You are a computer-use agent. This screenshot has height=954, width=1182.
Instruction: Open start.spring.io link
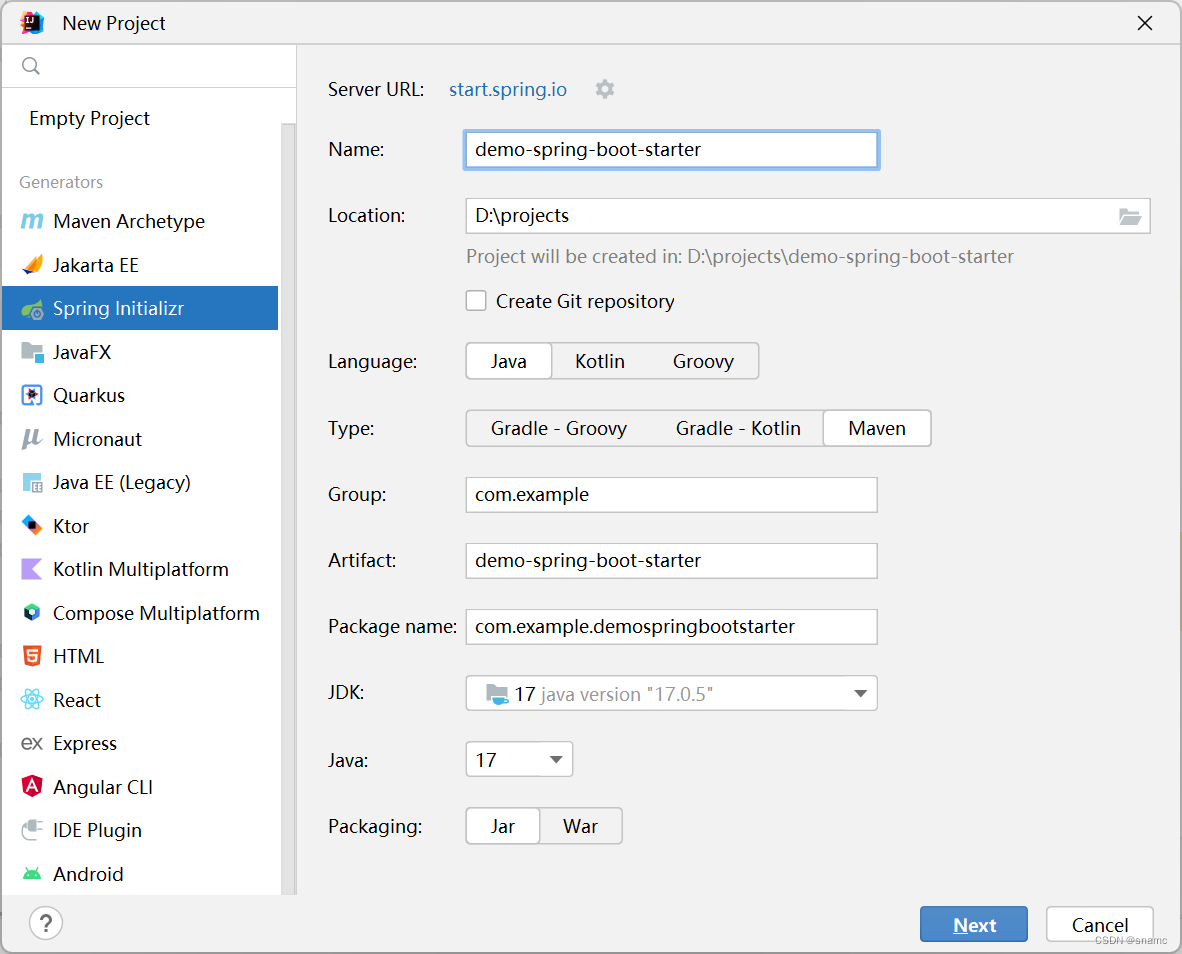507,89
